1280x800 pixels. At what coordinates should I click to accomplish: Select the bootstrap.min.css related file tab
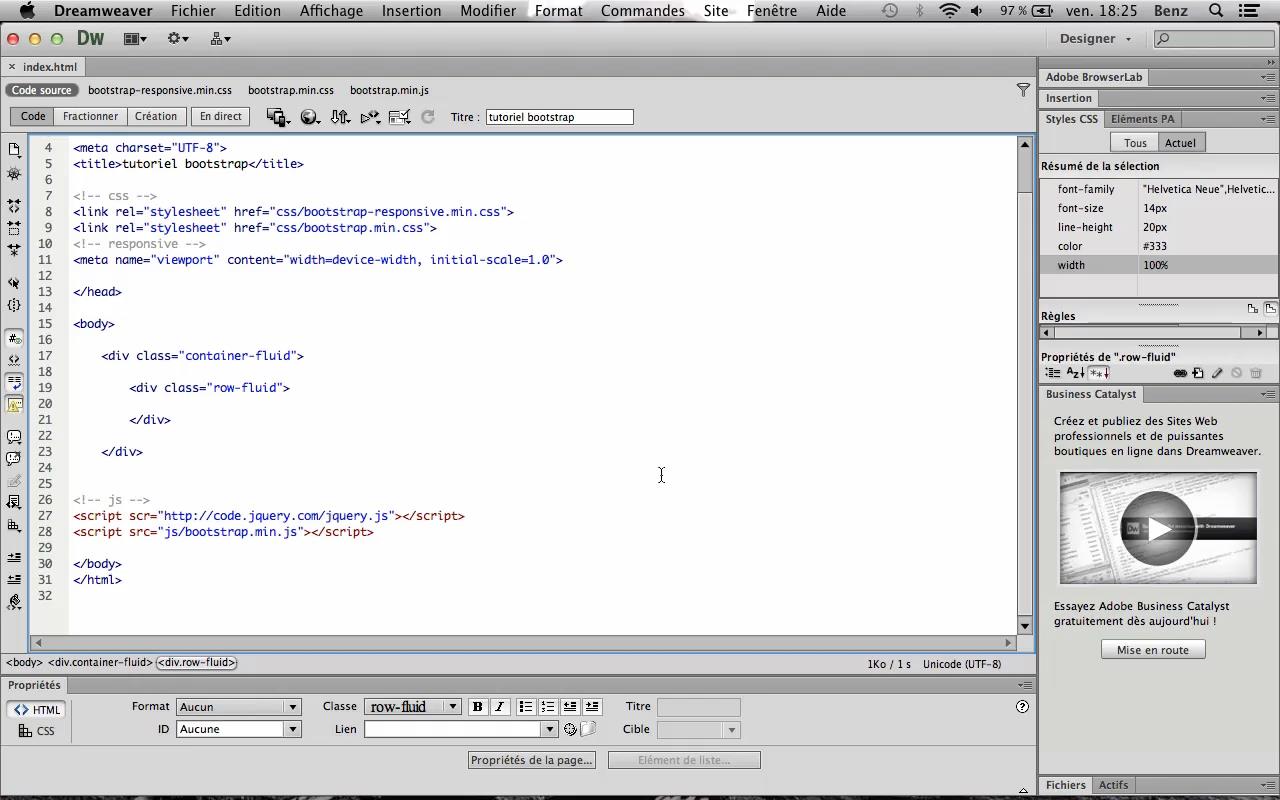click(x=291, y=90)
